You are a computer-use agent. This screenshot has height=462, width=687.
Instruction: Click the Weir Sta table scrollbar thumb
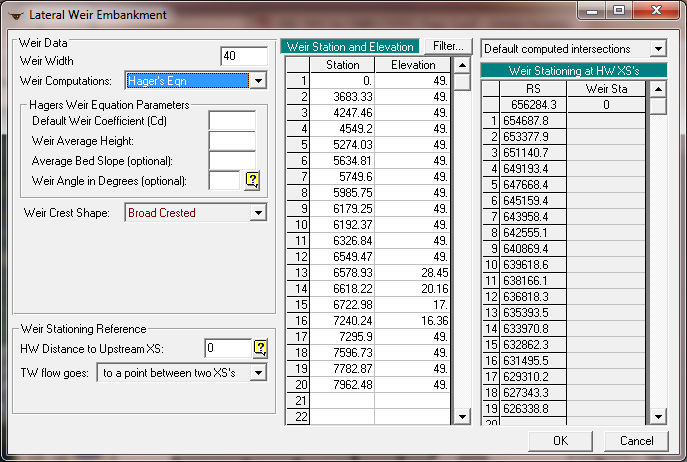tap(658, 106)
